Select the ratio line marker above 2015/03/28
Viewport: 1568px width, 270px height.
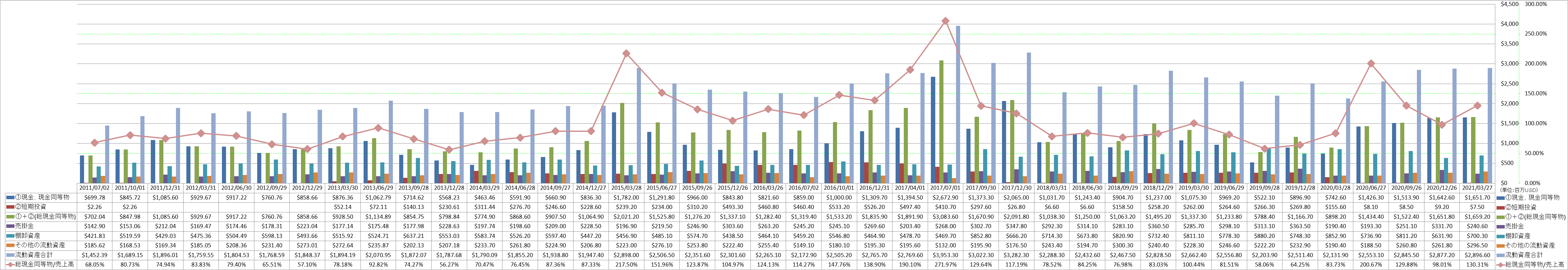[x=626, y=53]
